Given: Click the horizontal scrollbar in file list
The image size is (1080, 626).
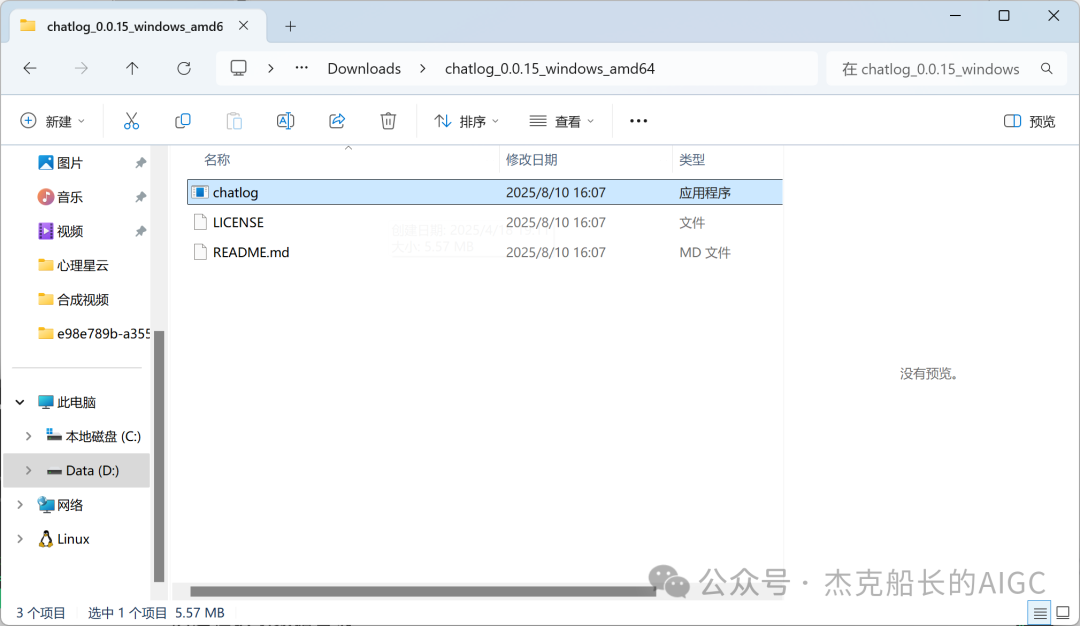Looking at the screenshot, I should coord(422,591).
